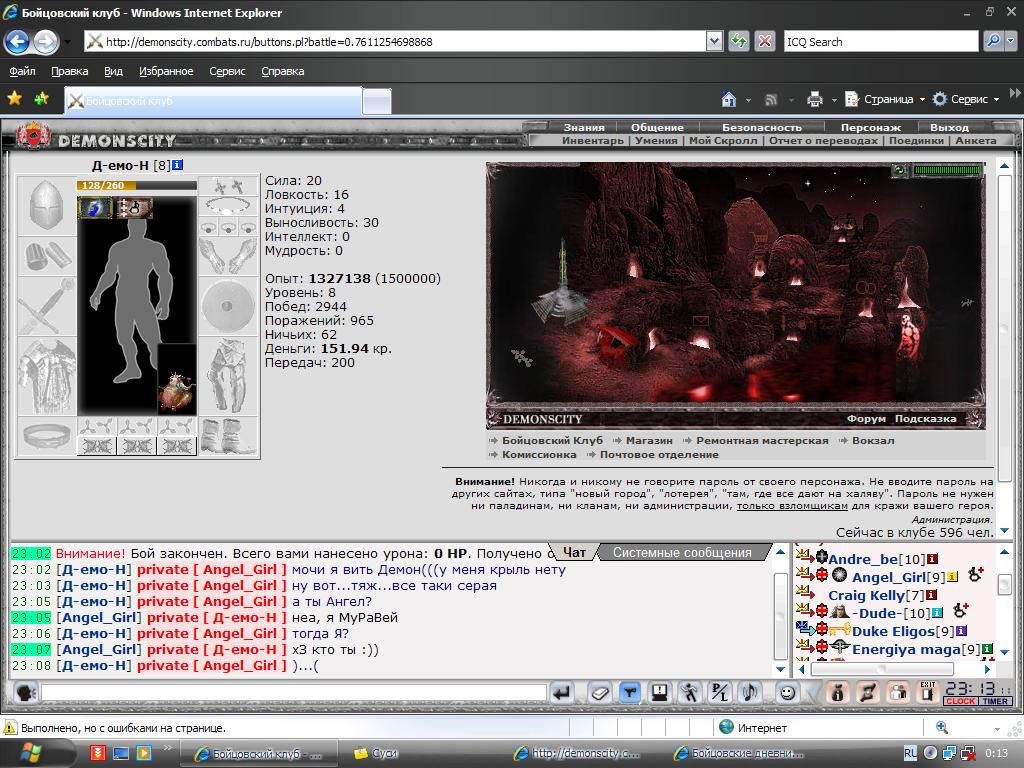This screenshot has width=1024, height=768.
Task: Open info icon beside Angel_Girl in user list
Action: coord(952,577)
